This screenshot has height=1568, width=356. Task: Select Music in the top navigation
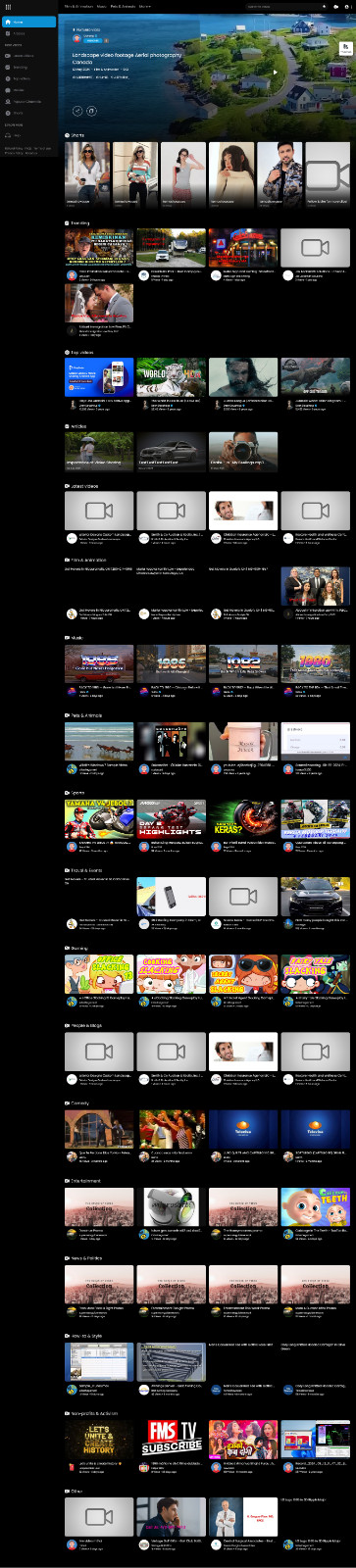point(101,6)
